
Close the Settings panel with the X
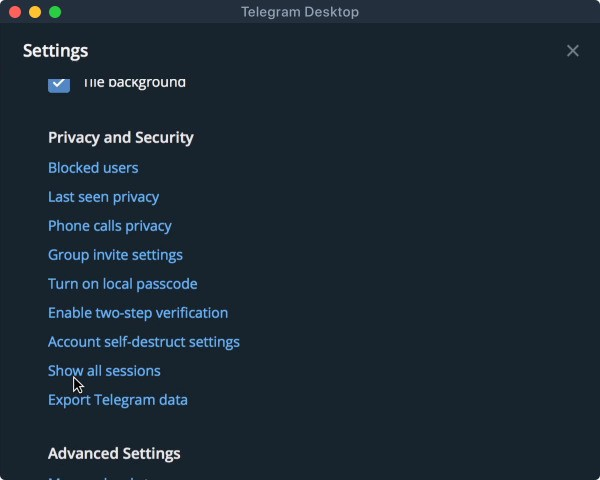(x=573, y=51)
